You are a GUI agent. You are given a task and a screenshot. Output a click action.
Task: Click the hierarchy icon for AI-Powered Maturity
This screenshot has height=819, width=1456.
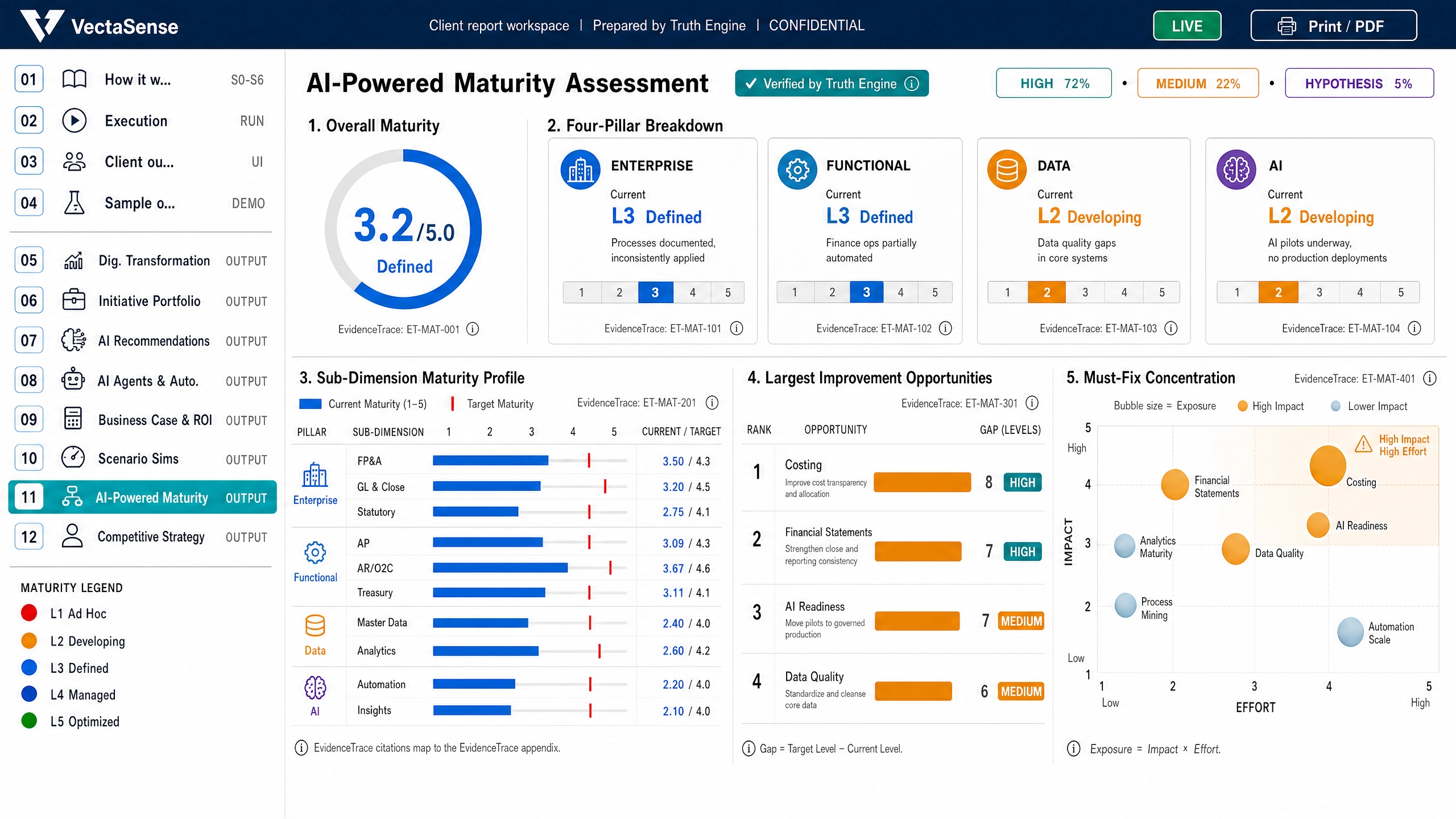(x=72, y=497)
